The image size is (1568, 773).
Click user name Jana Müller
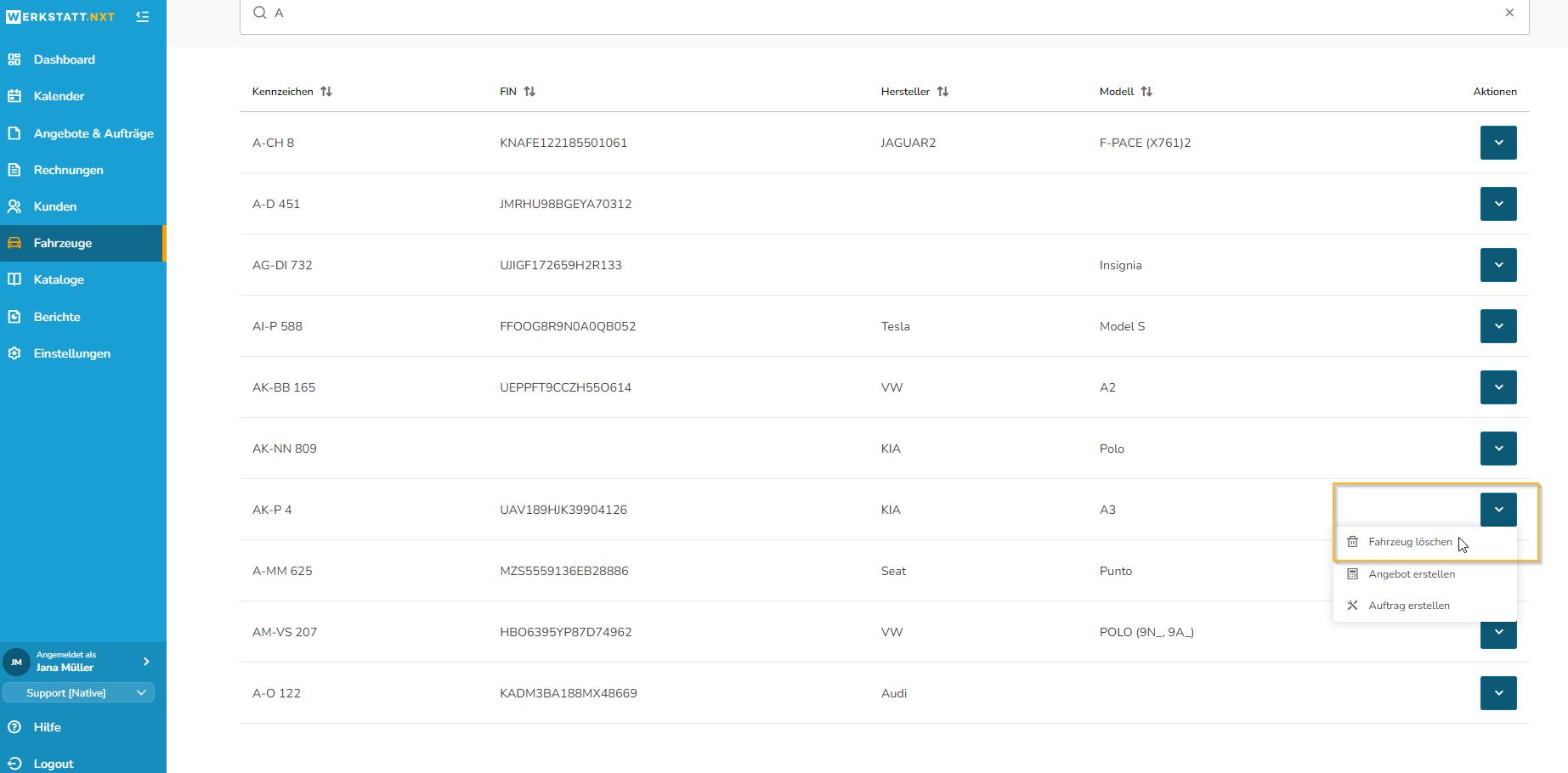pyautogui.click(x=65, y=668)
